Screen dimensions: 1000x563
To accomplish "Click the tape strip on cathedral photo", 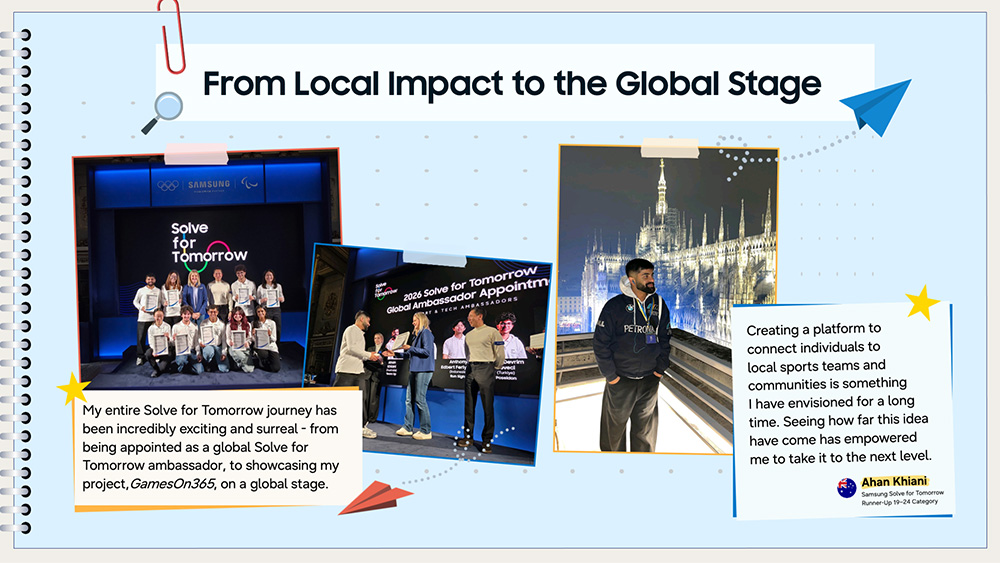I will (x=670, y=148).
